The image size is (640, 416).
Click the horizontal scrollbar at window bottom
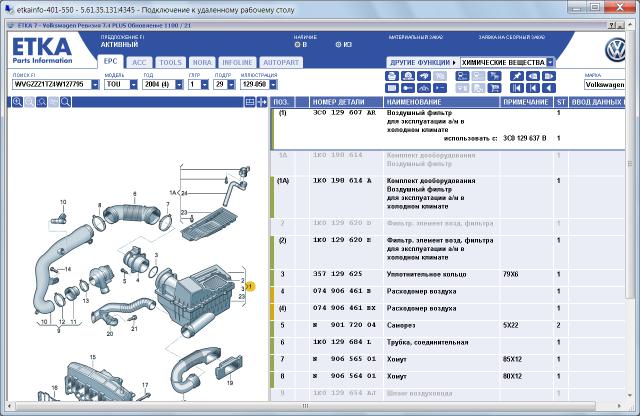point(305,406)
